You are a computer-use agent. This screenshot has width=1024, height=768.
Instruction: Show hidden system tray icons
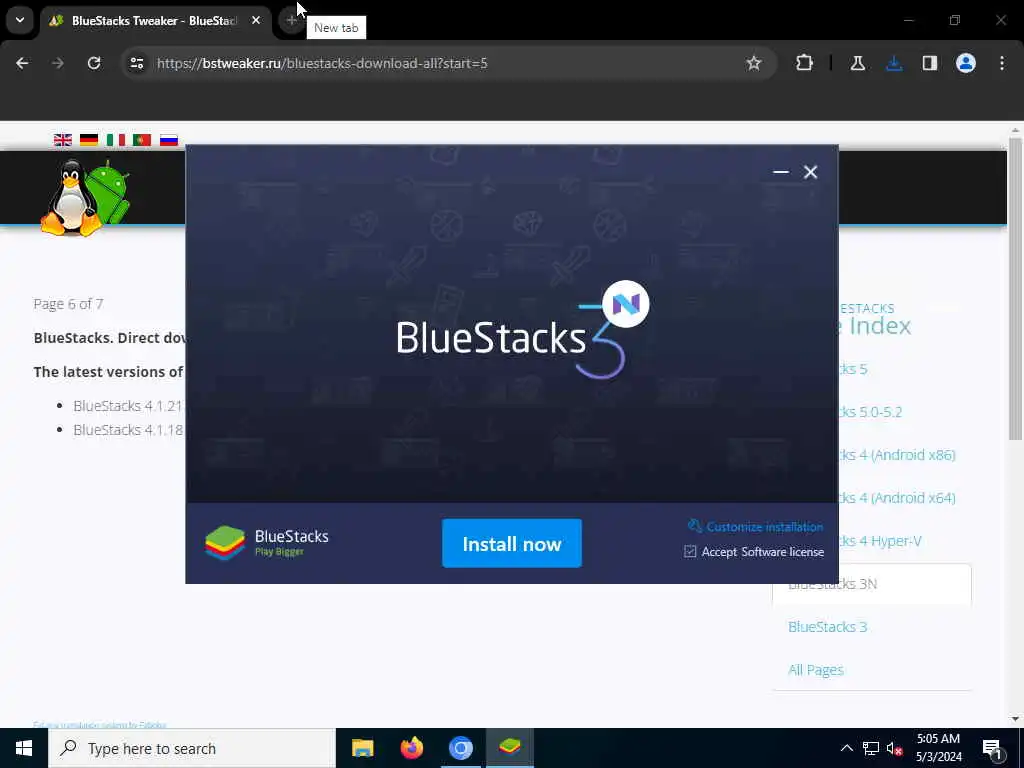(x=846, y=748)
